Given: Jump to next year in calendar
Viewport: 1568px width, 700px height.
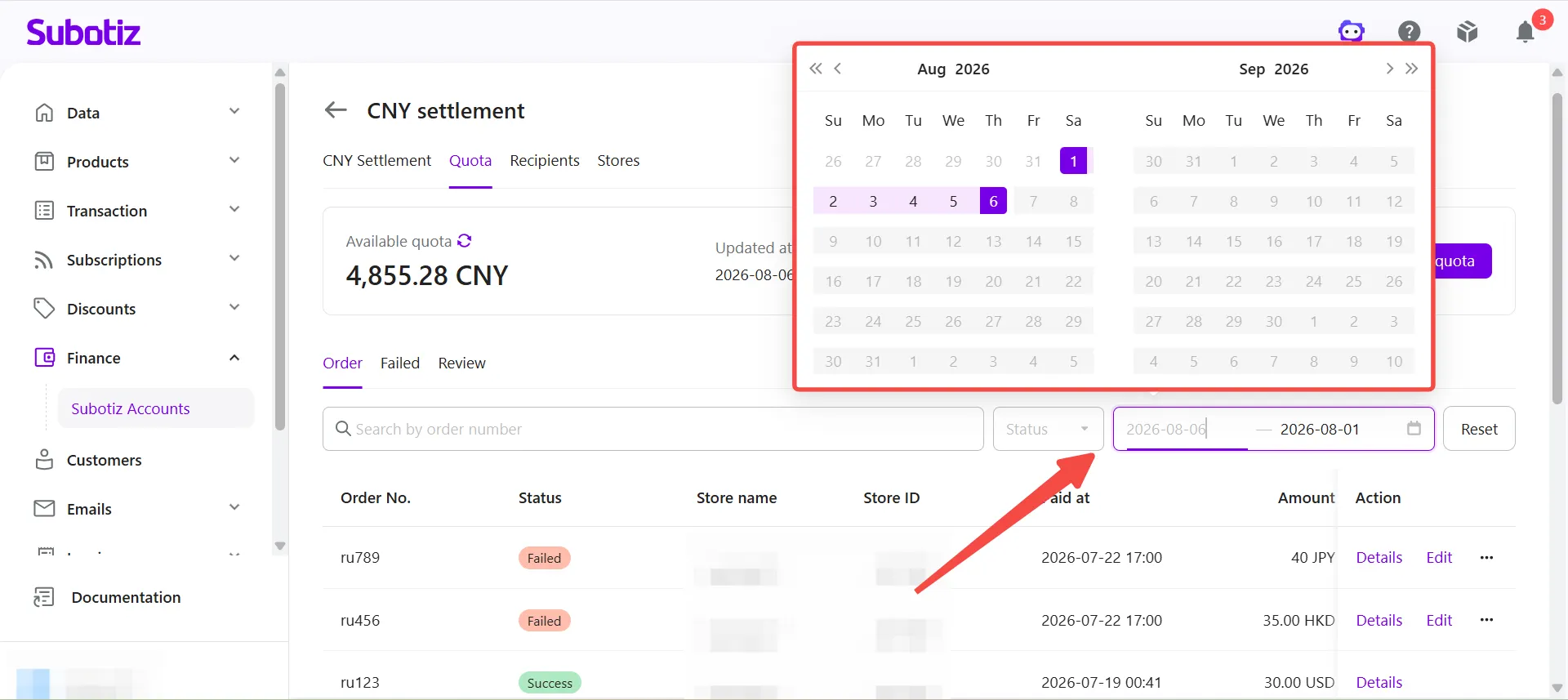Looking at the screenshot, I should (1412, 69).
